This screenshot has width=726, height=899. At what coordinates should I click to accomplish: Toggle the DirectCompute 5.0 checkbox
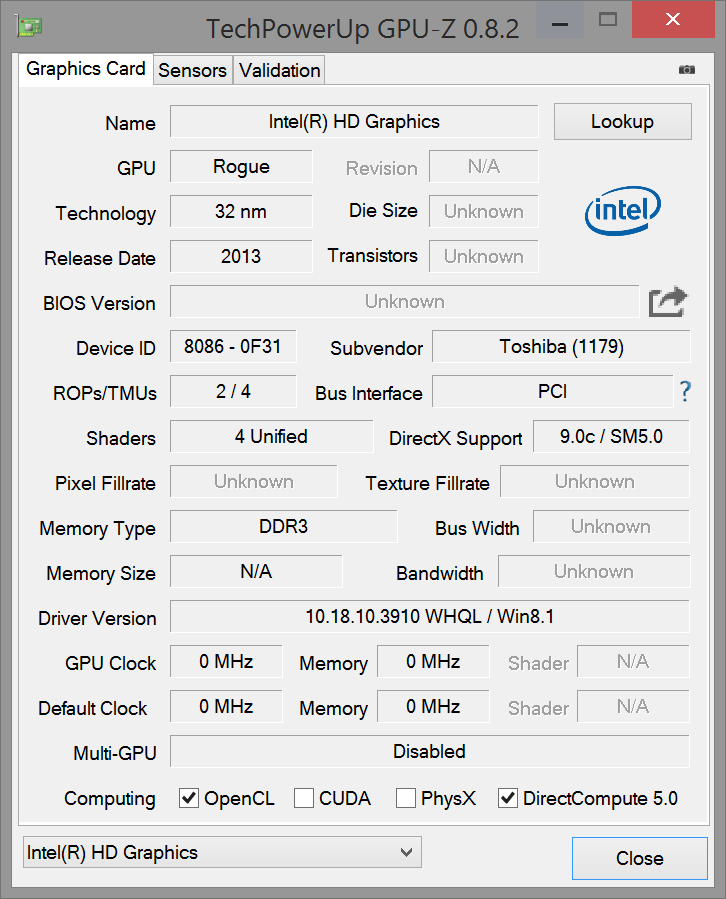[508, 798]
